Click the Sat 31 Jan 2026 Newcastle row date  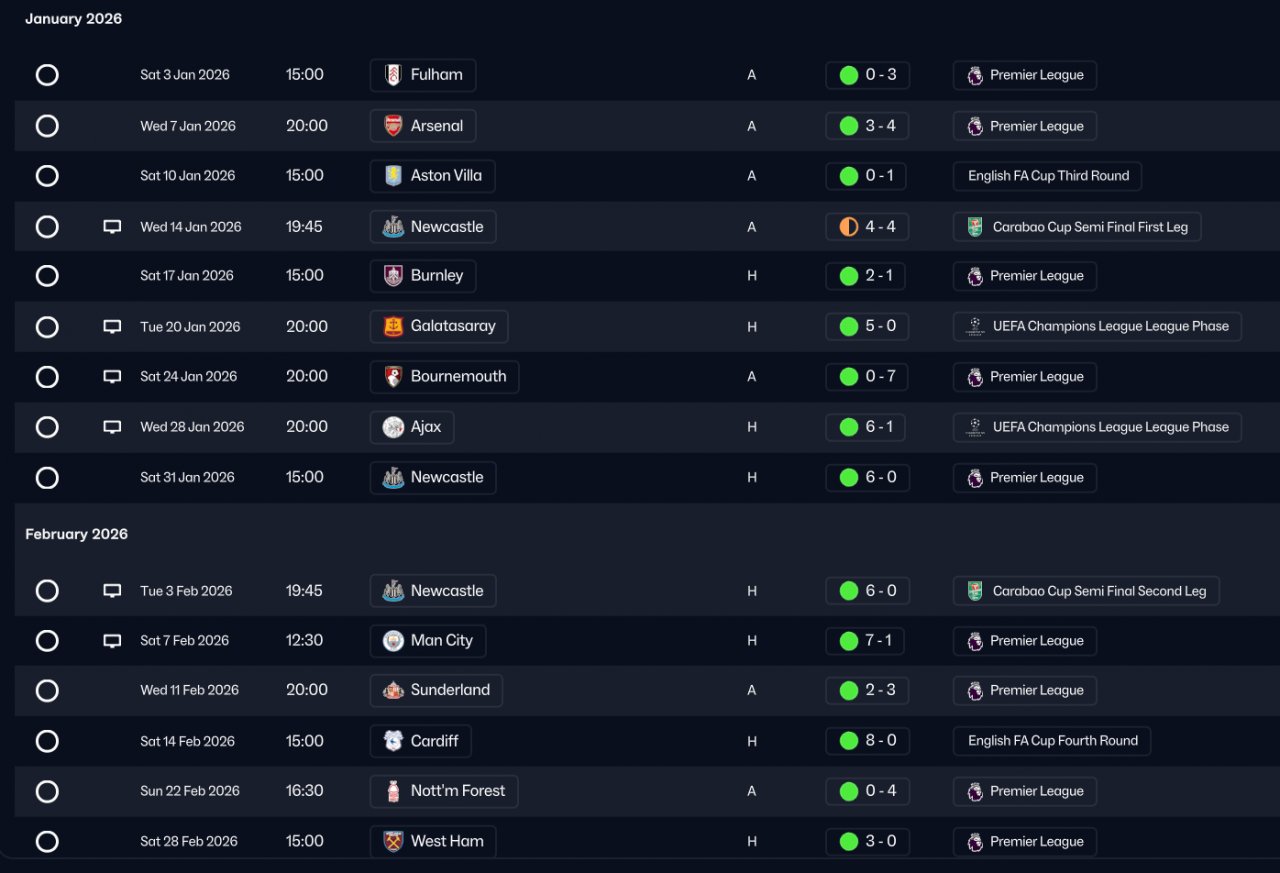pos(187,477)
